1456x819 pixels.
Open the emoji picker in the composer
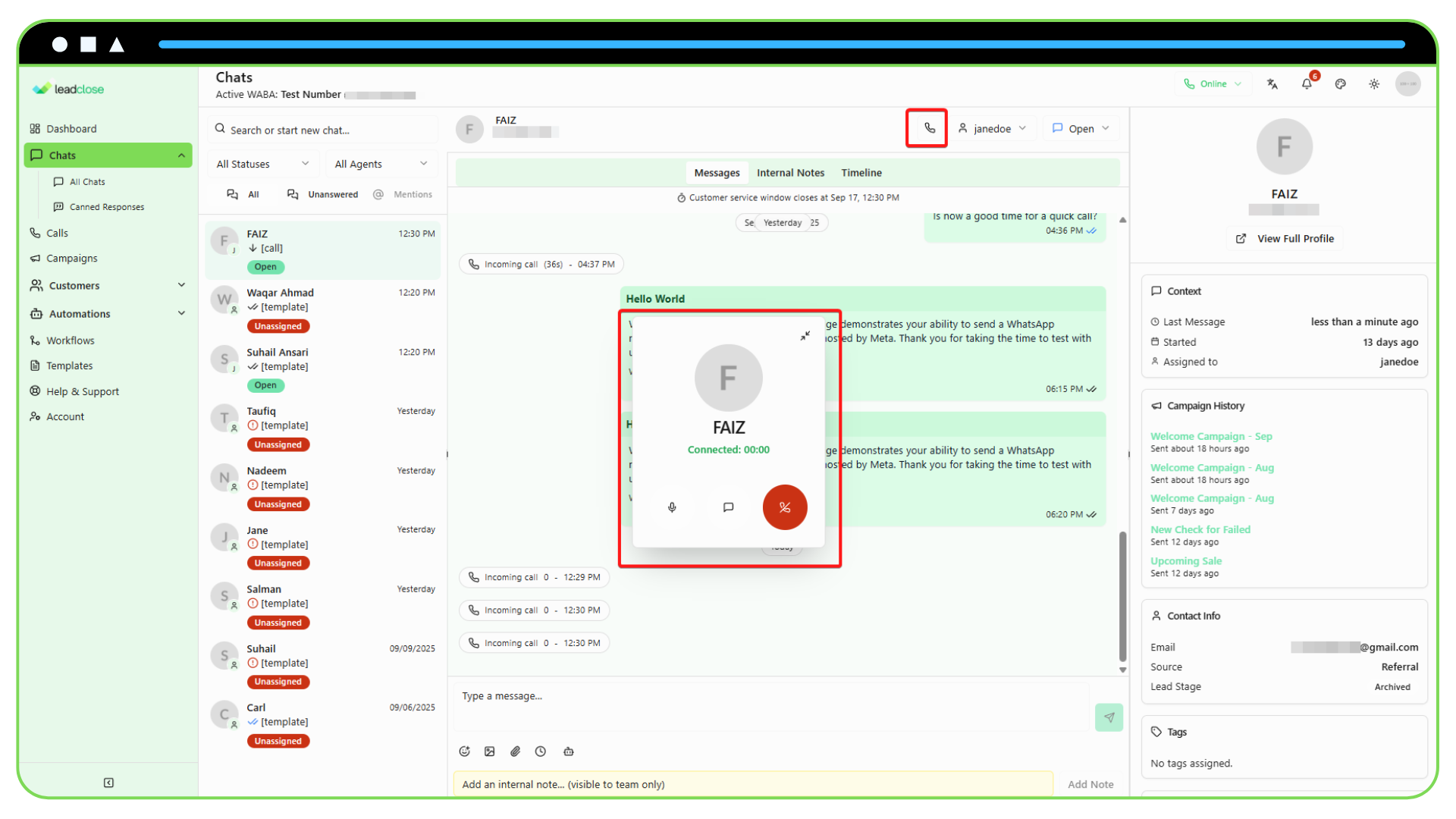(464, 752)
